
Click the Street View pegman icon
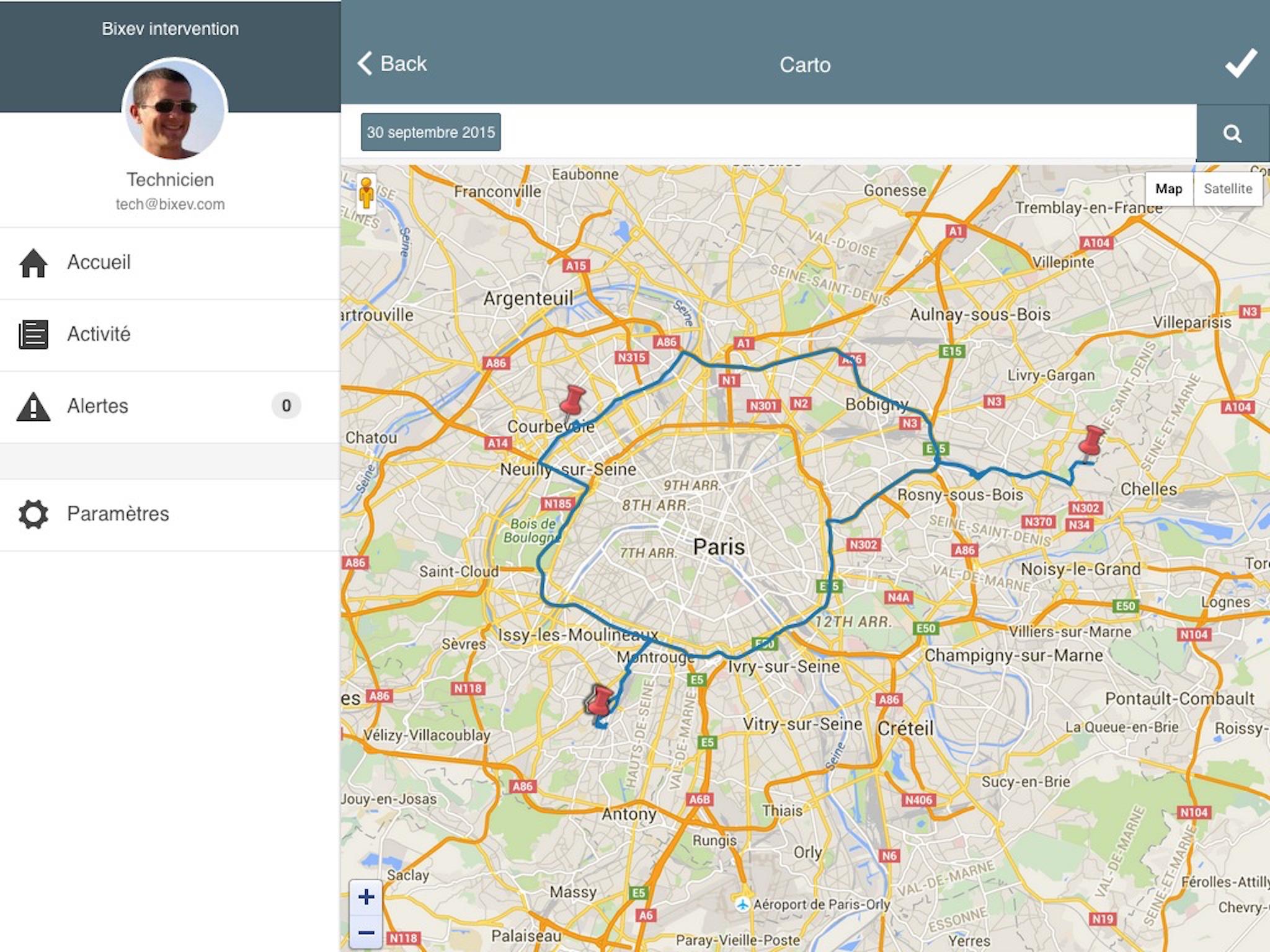tap(366, 193)
